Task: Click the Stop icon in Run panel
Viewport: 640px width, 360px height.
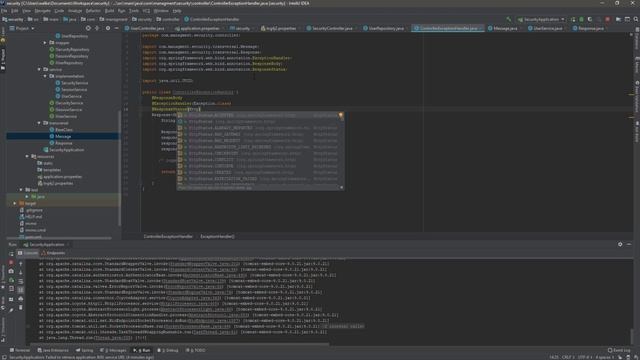Action: point(11,263)
